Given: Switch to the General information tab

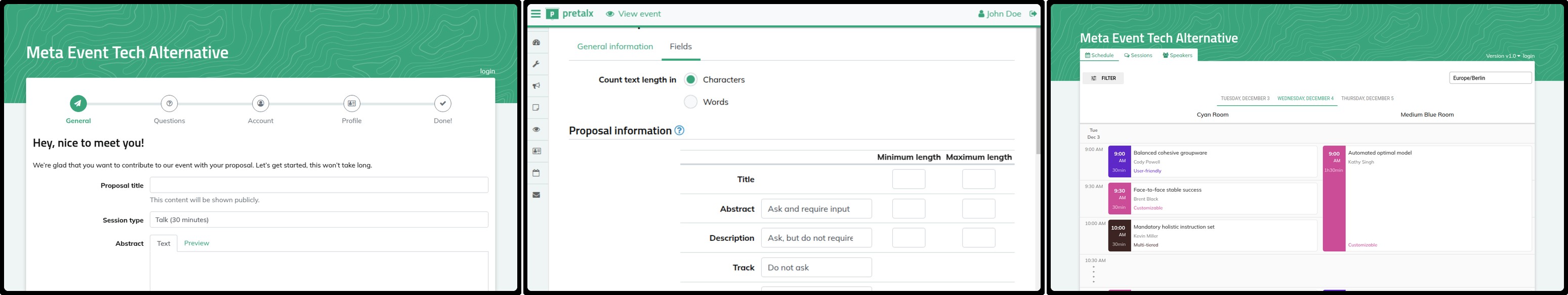Looking at the screenshot, I should (x=615, y=46).
